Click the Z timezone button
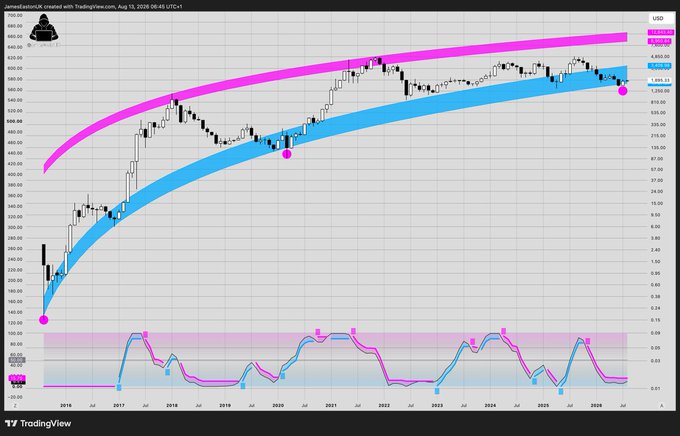This screenshot has height=436, width=680. (x=15, y=406)
